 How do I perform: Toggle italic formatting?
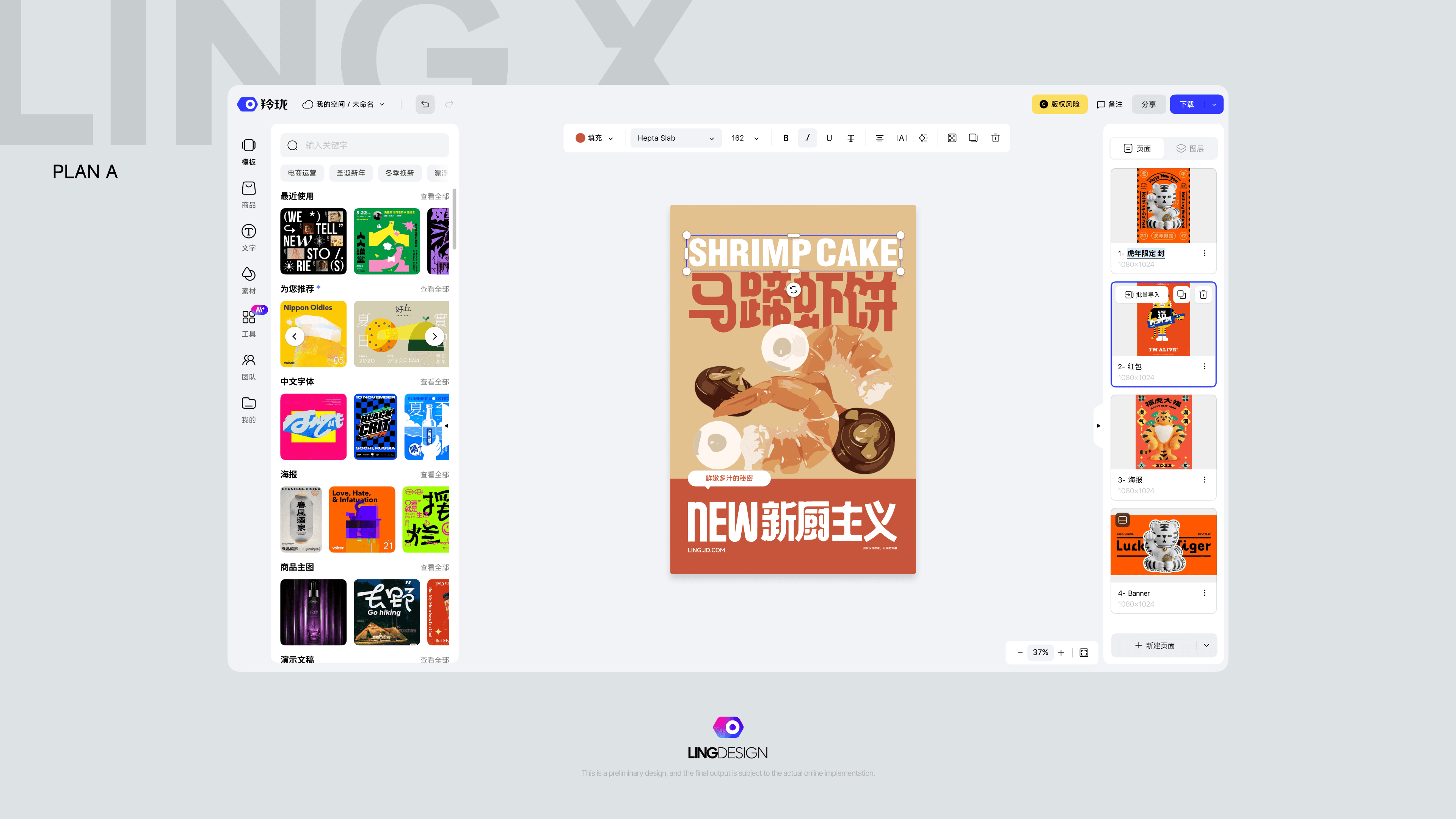pos(807,138)
